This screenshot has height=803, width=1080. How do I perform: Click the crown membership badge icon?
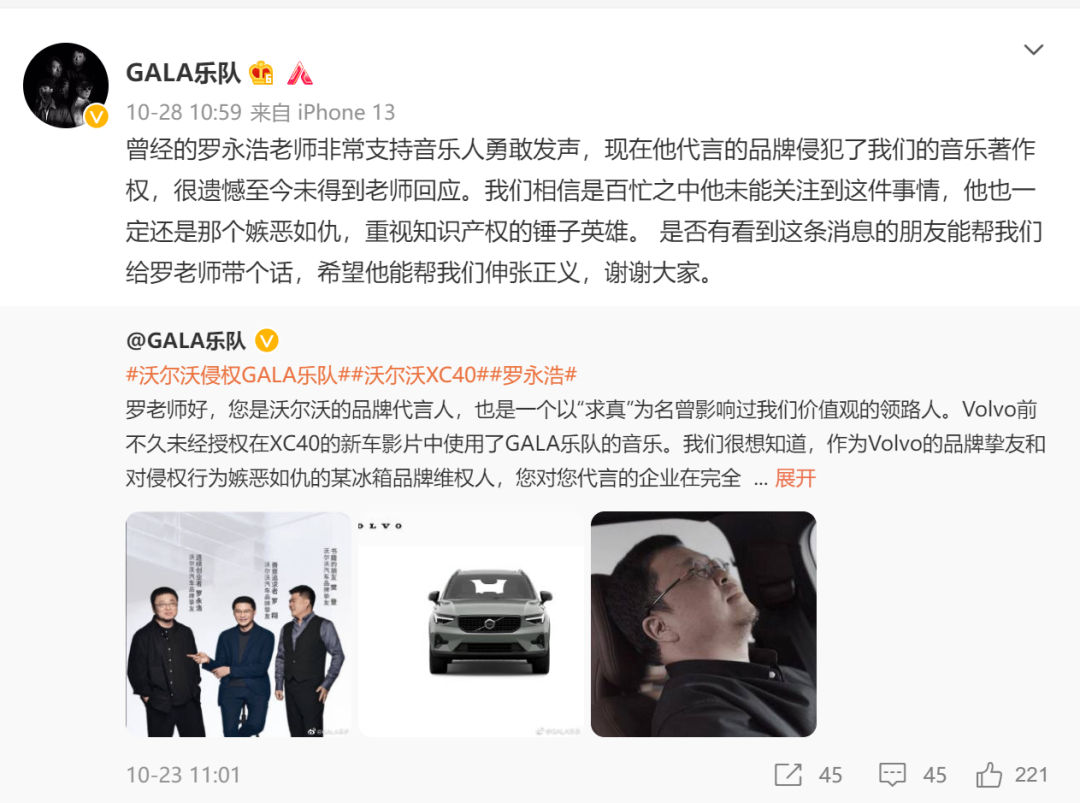pyautogui.click(x=262, y=73)
